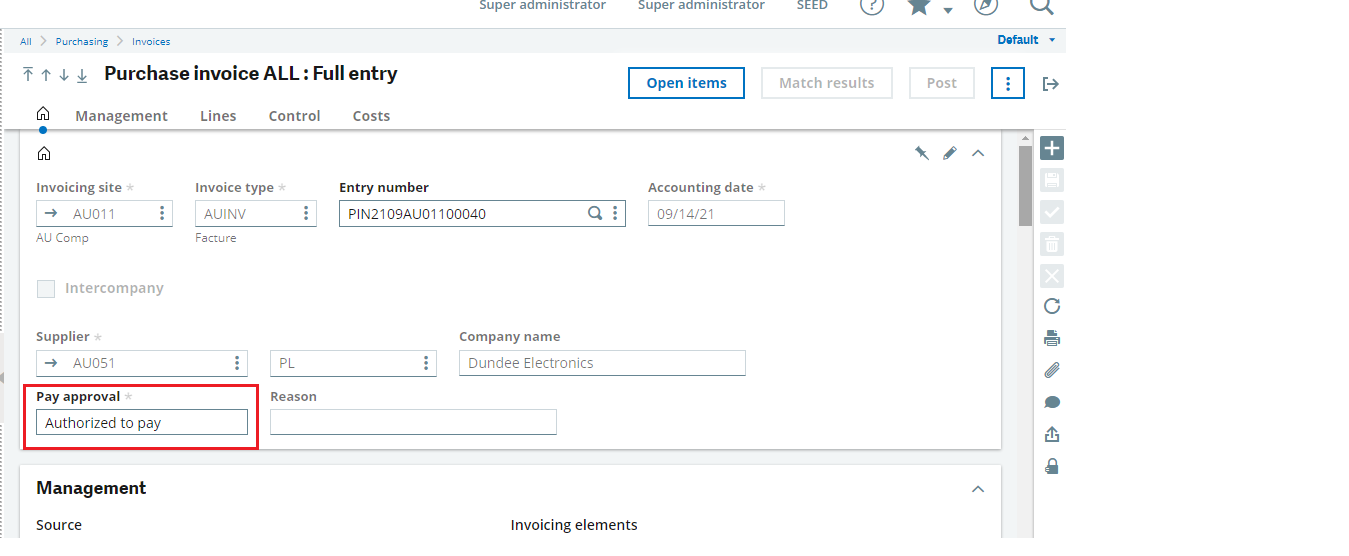Click the pin icon in header panel

pos(921,153)
